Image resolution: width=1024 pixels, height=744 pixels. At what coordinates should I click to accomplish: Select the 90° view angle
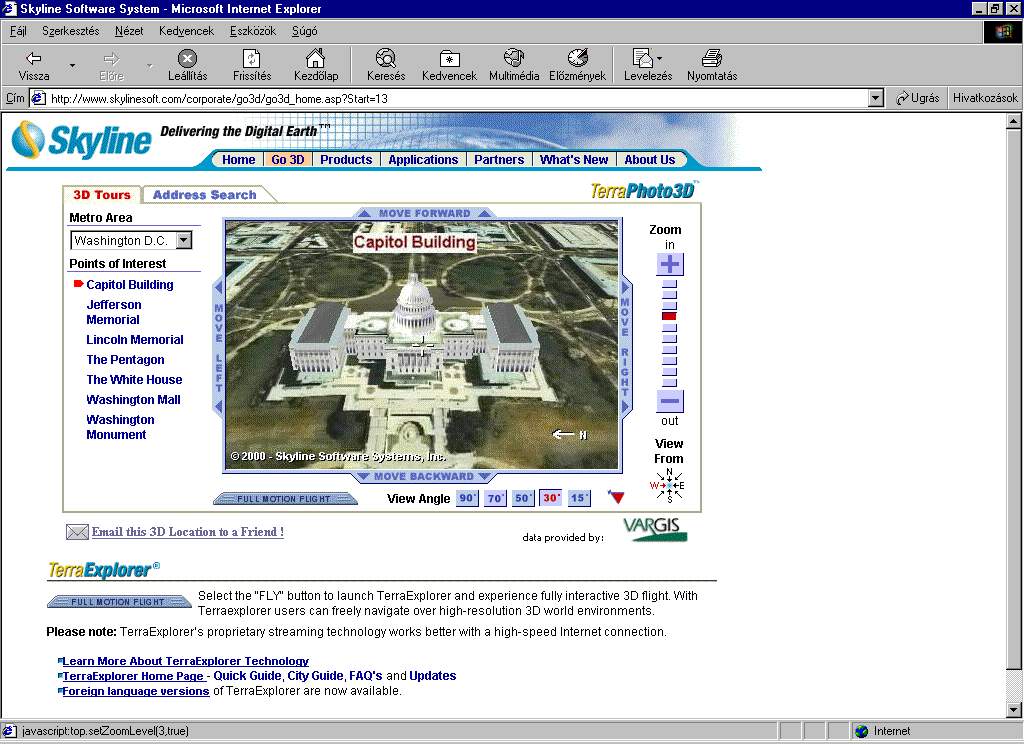(x=467, y=498)
